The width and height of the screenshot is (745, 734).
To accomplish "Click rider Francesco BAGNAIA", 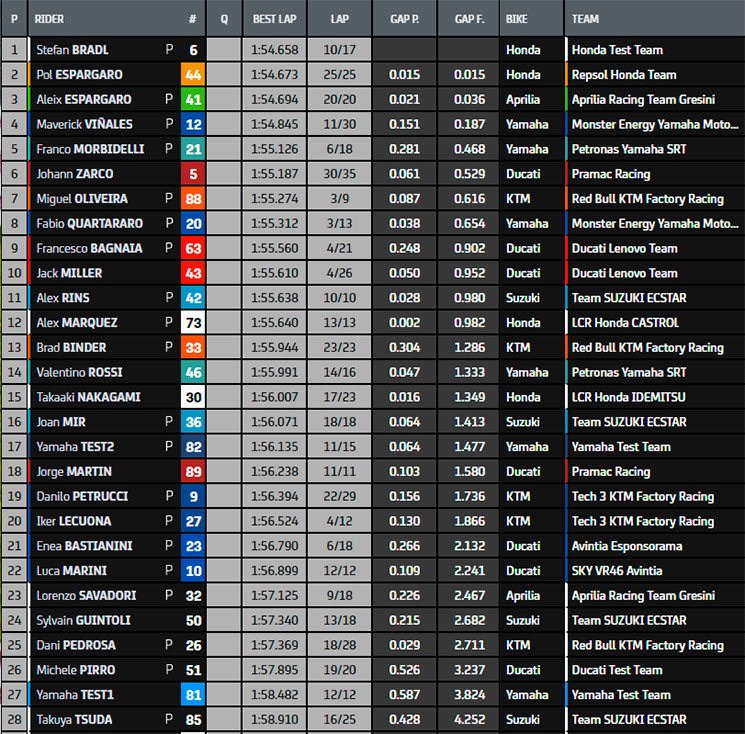I will pyautogui.click(x=89, y=248).
